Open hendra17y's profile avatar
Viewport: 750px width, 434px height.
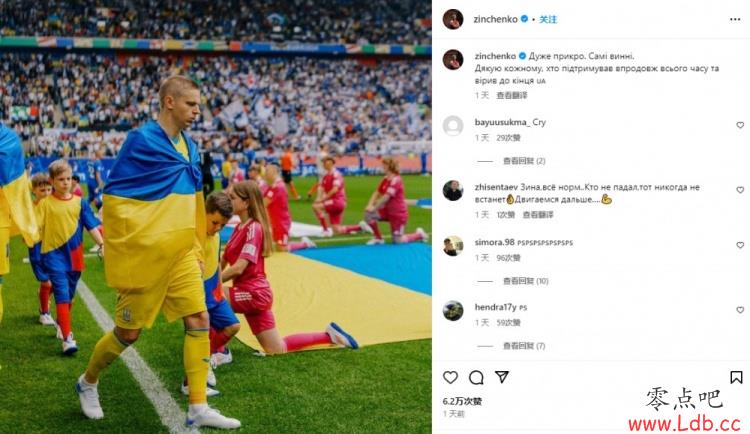click(x=452, y=311)
